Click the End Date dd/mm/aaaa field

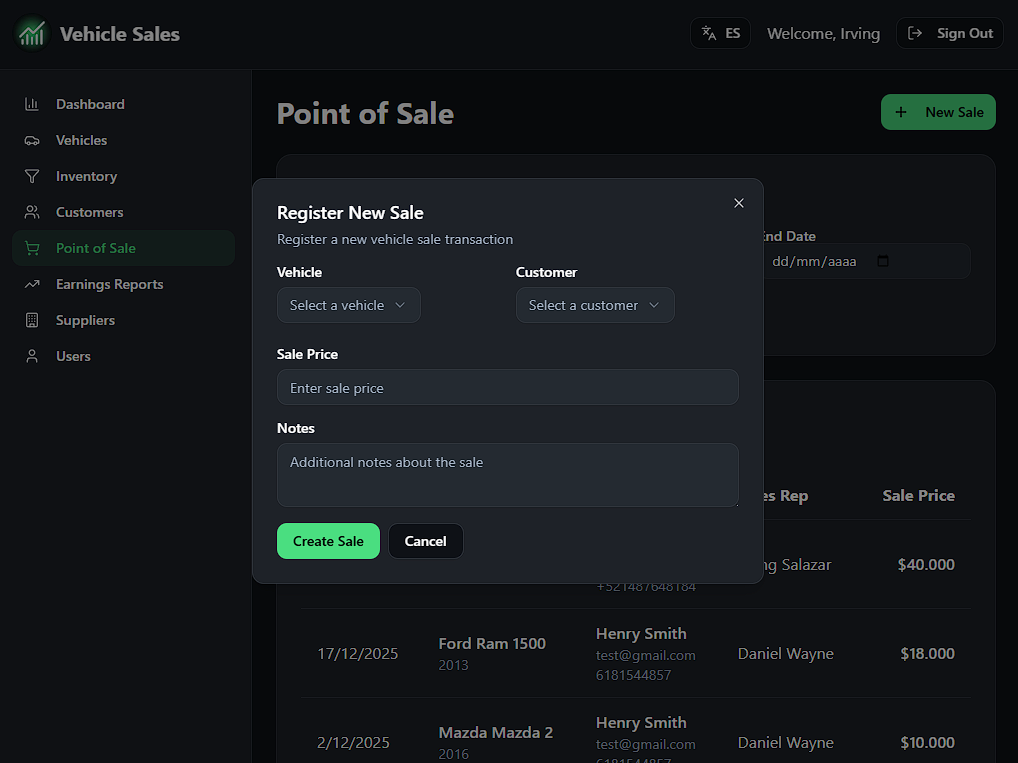866,261
